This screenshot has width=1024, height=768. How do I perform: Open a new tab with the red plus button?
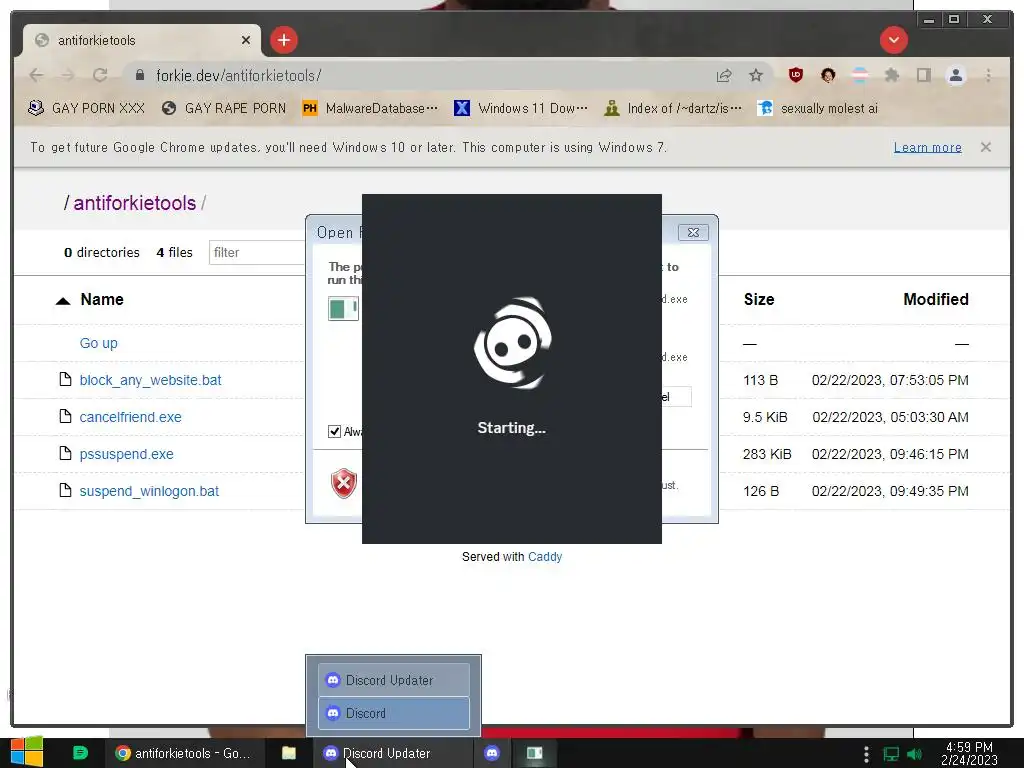tap(283, 40)
